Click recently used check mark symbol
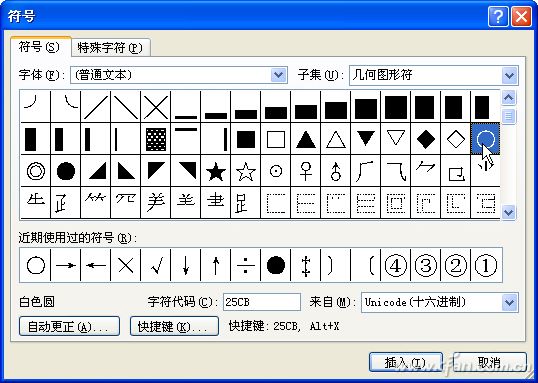The height and width of the screenshot is (383, 538). point(156,266)
